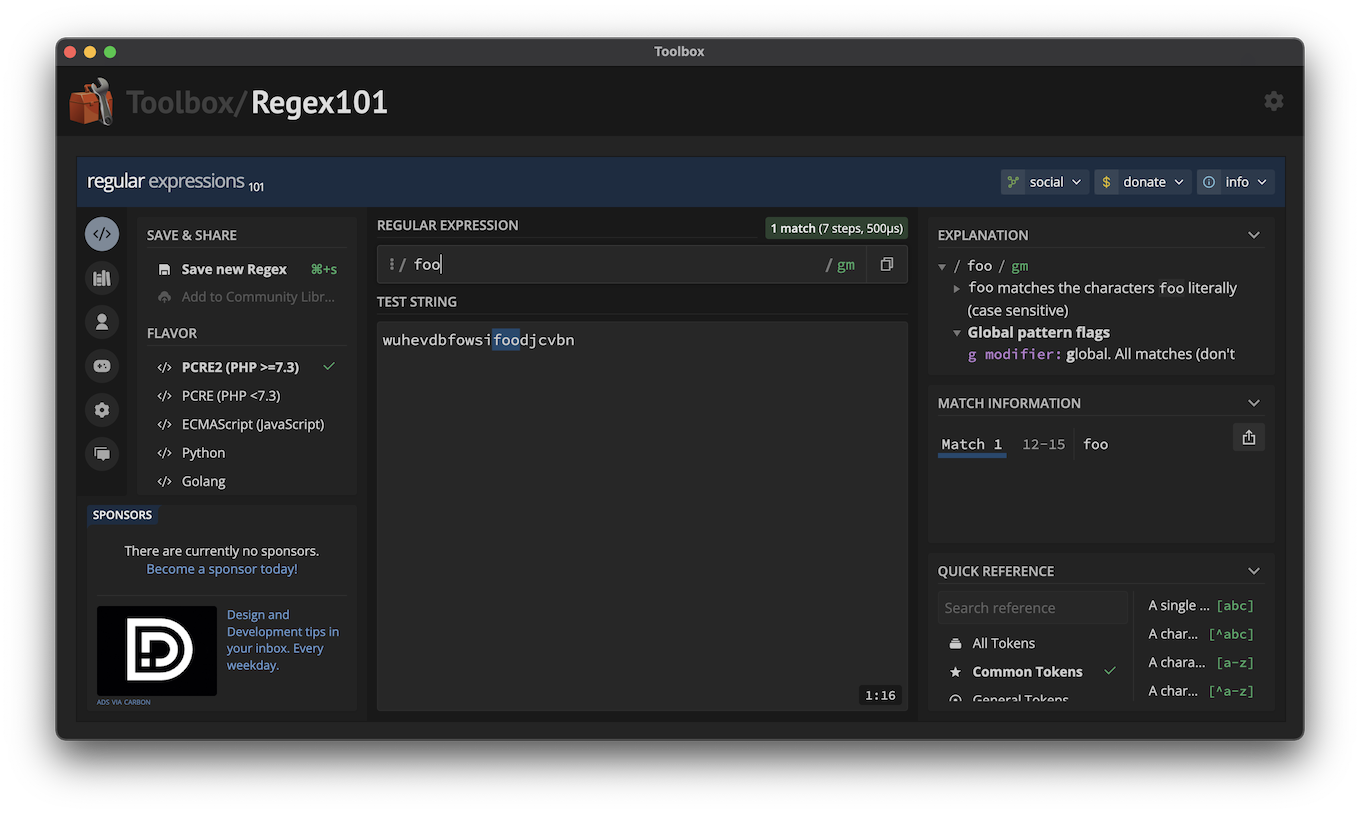Export matches with the share icon

pos(1248,437)
